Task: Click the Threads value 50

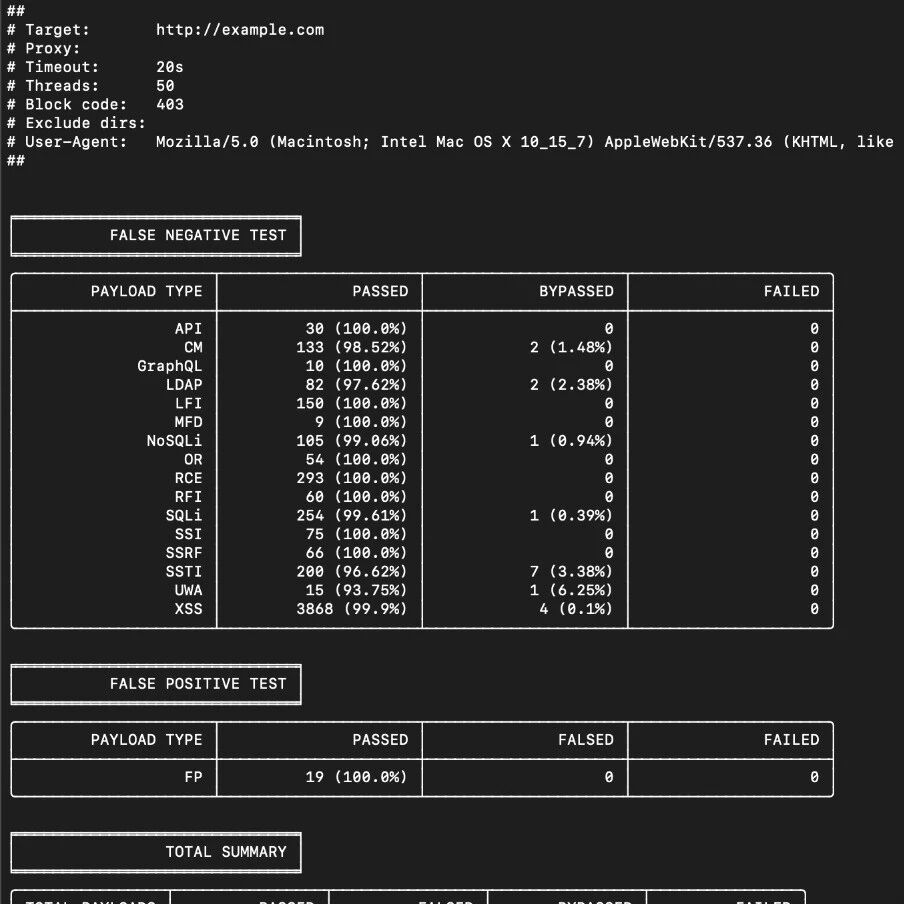Action: click(165, 86)
